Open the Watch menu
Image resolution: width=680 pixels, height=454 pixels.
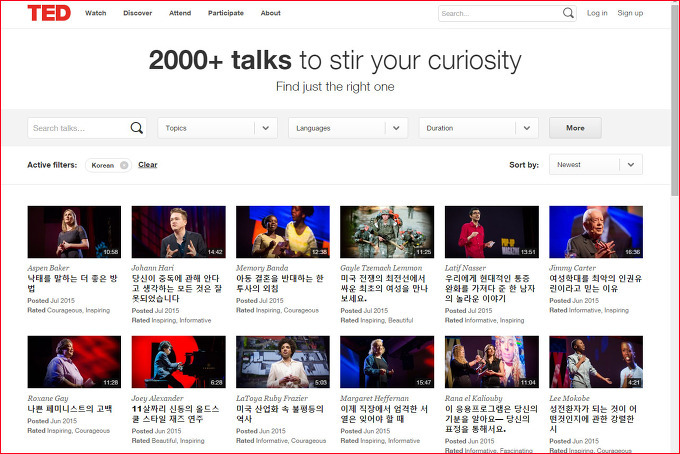tap(95, 13)
